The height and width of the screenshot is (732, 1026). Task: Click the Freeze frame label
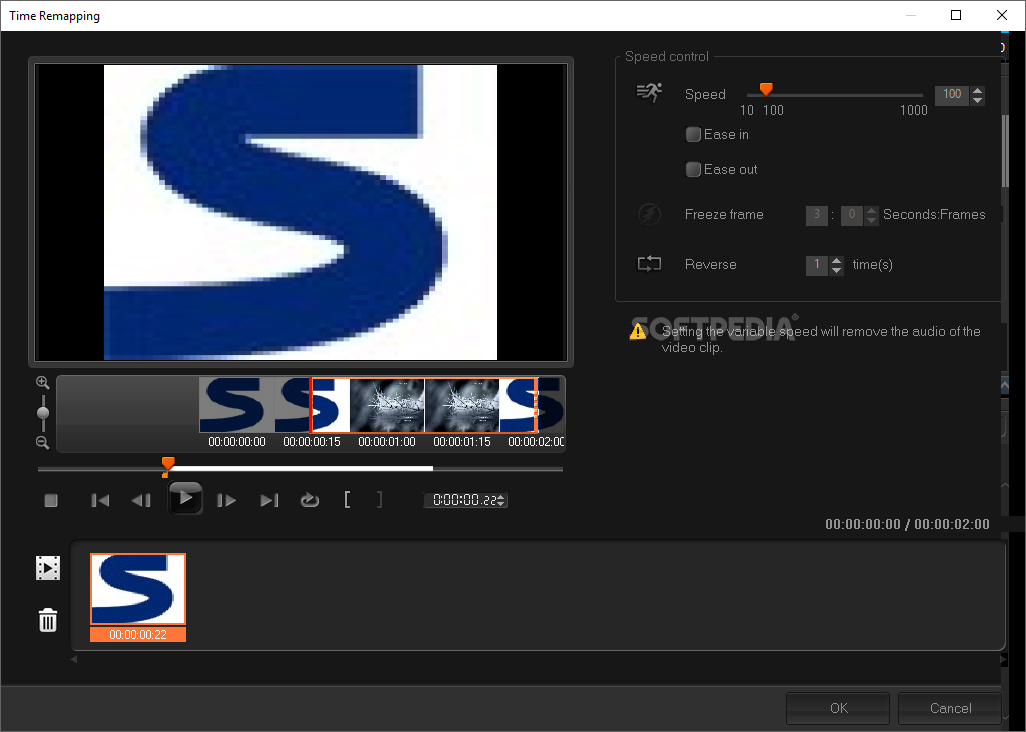pyautogui.click(x=724, y=215)
